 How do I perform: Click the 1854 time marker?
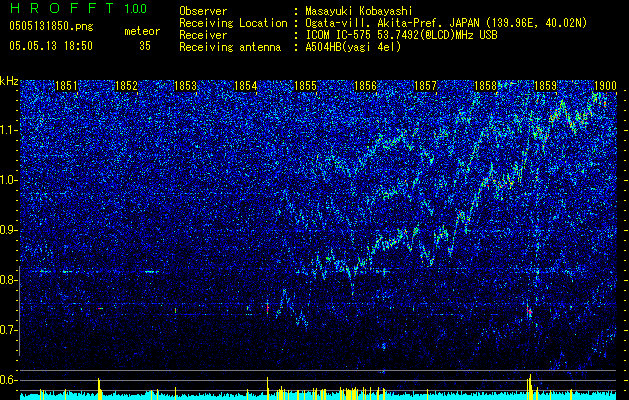point(246,86)
